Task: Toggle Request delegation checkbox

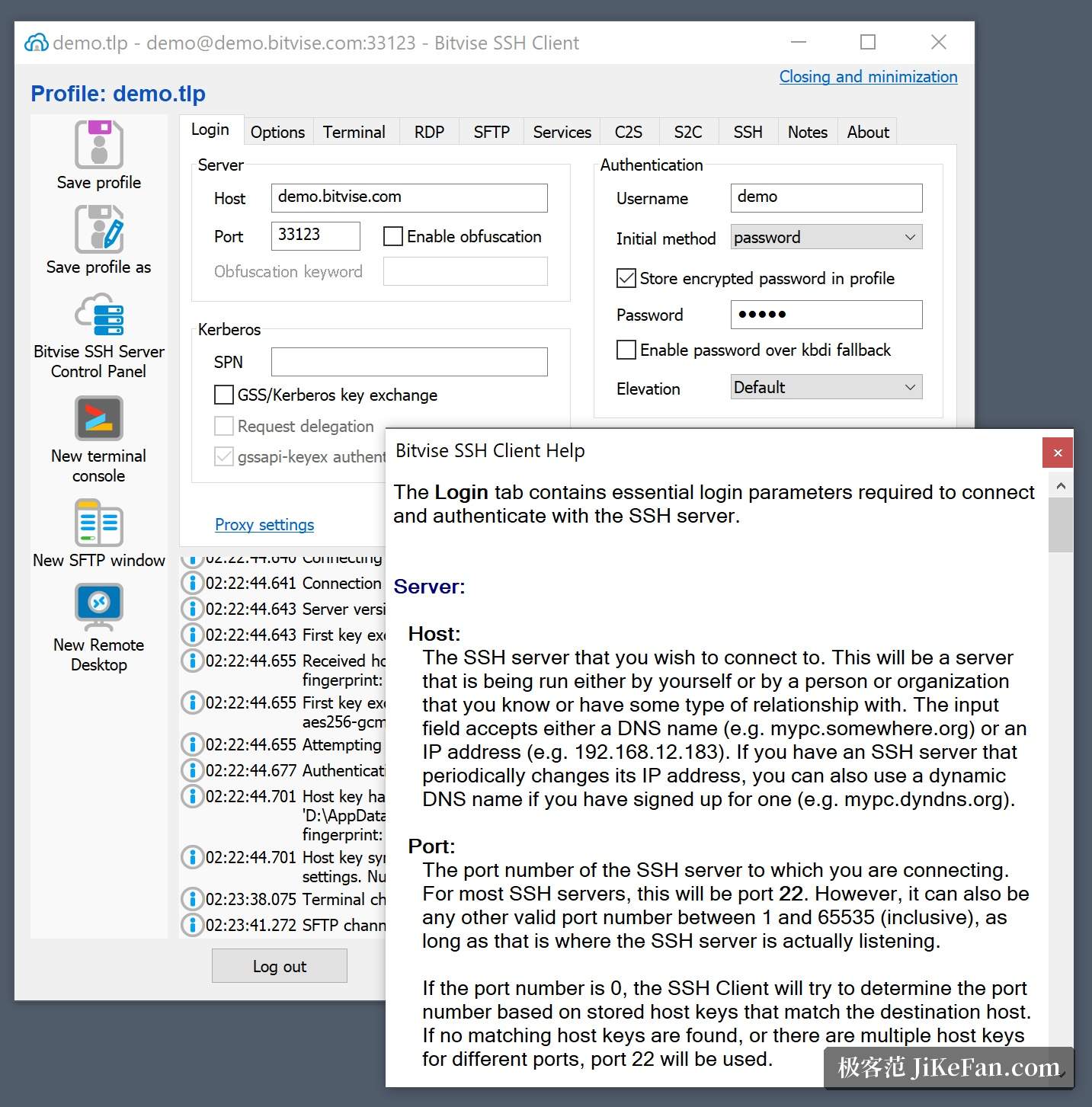Action: tap(224, 426)
